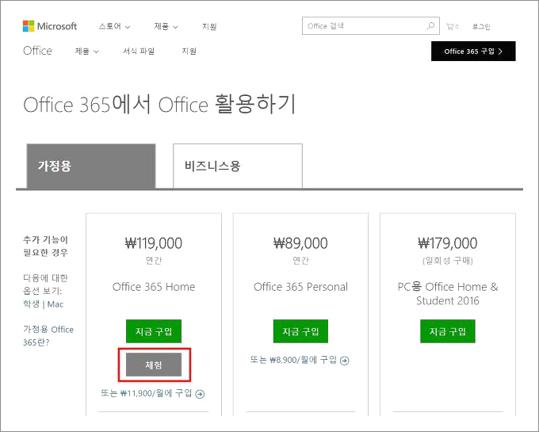
Task: Expand the Office bar 제품 dropdown
Action: tap(87, 51)
